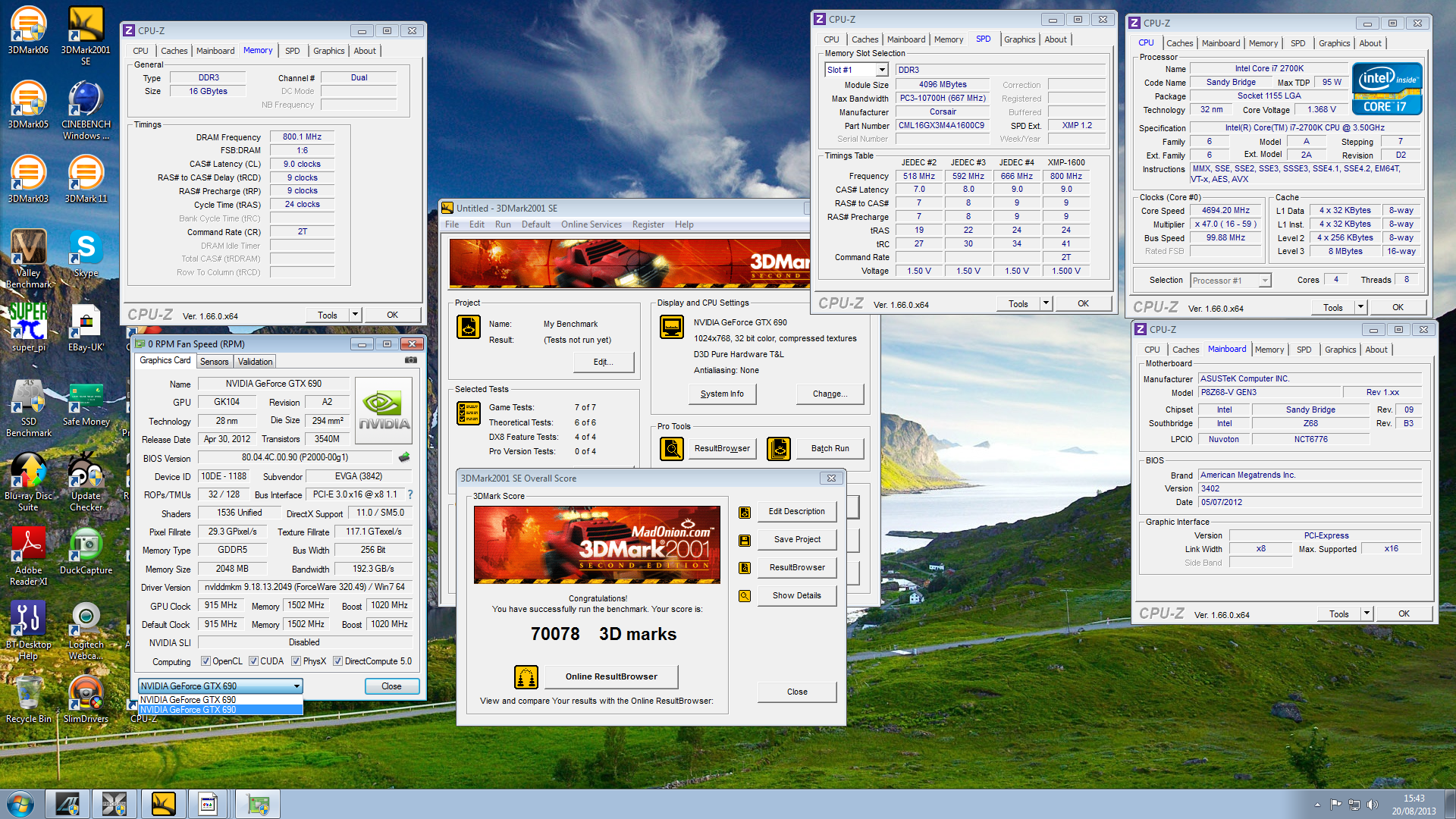Launch 3DMark05 from the desktop
The image size is (1456, 819).
pos(28,105)
